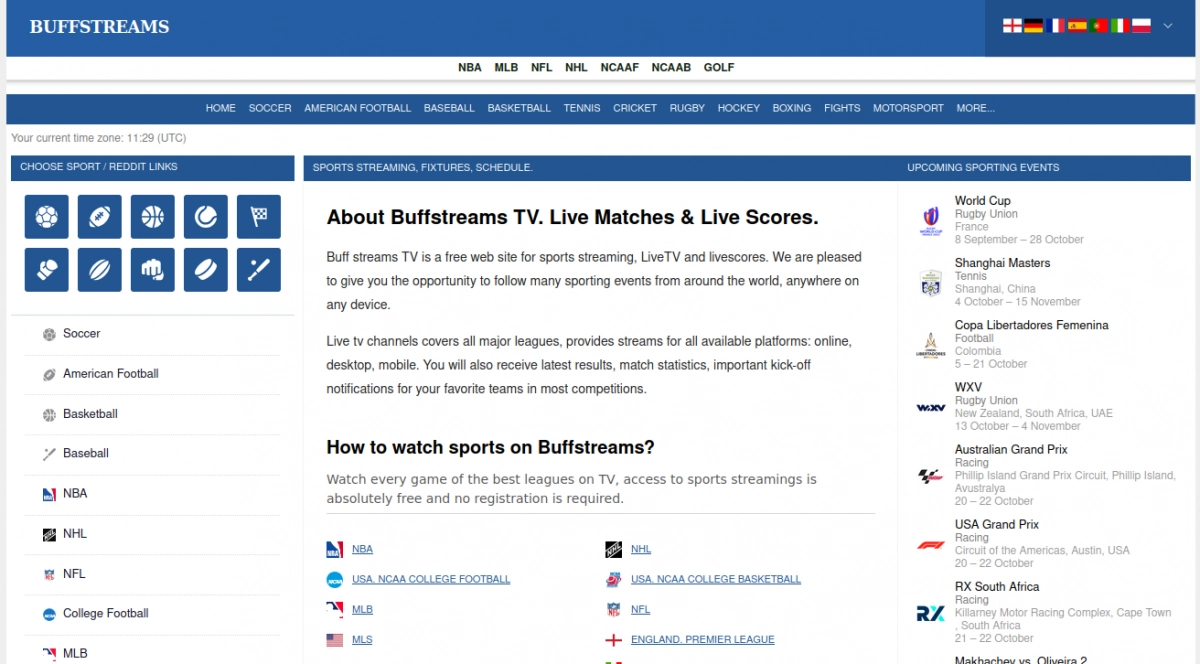
Task: Open AMERICAN FOOTBALL in the navigation bar
Action: [x=358, y=108]
